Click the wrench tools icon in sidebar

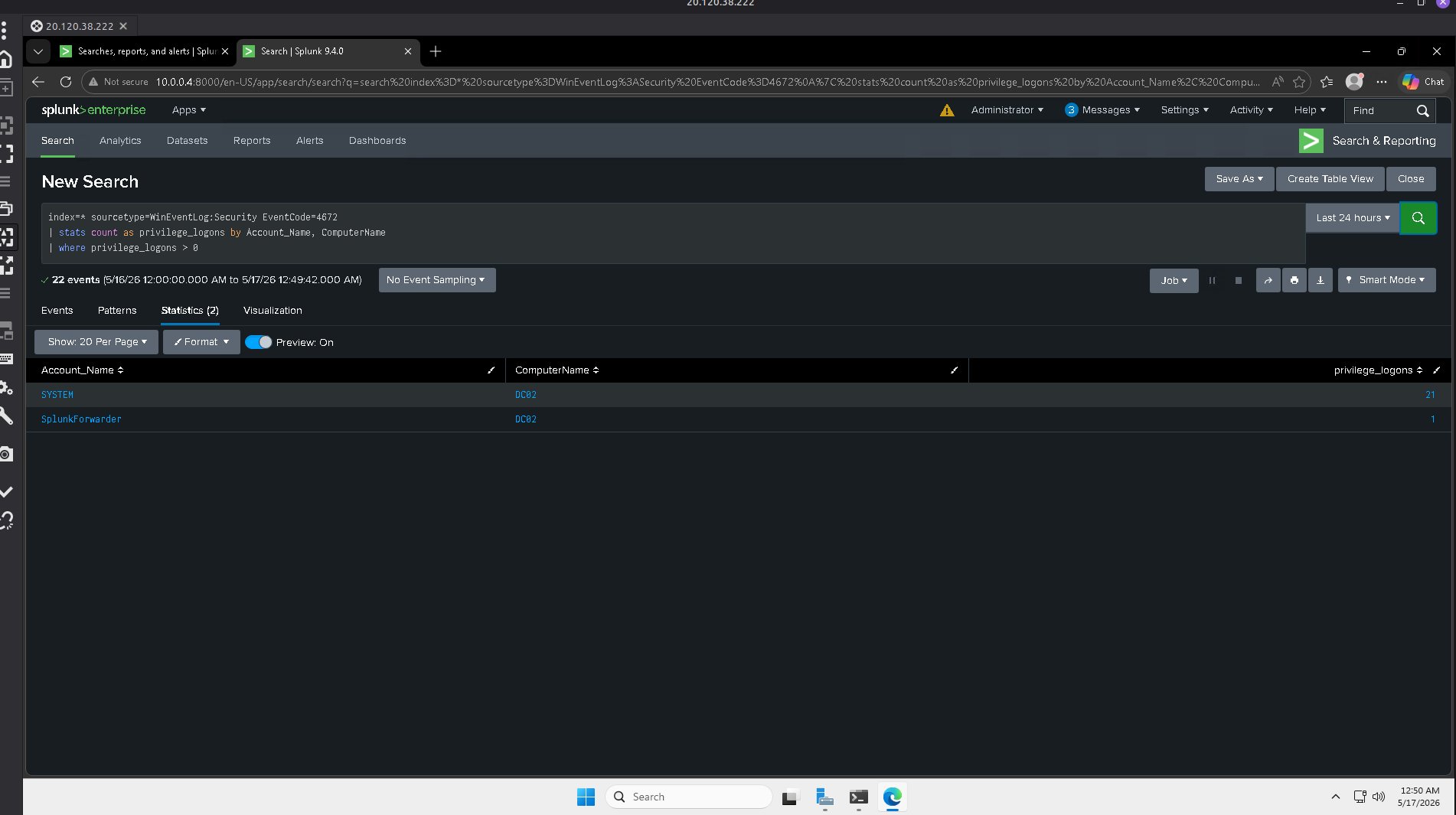click(x=6, y=416)
